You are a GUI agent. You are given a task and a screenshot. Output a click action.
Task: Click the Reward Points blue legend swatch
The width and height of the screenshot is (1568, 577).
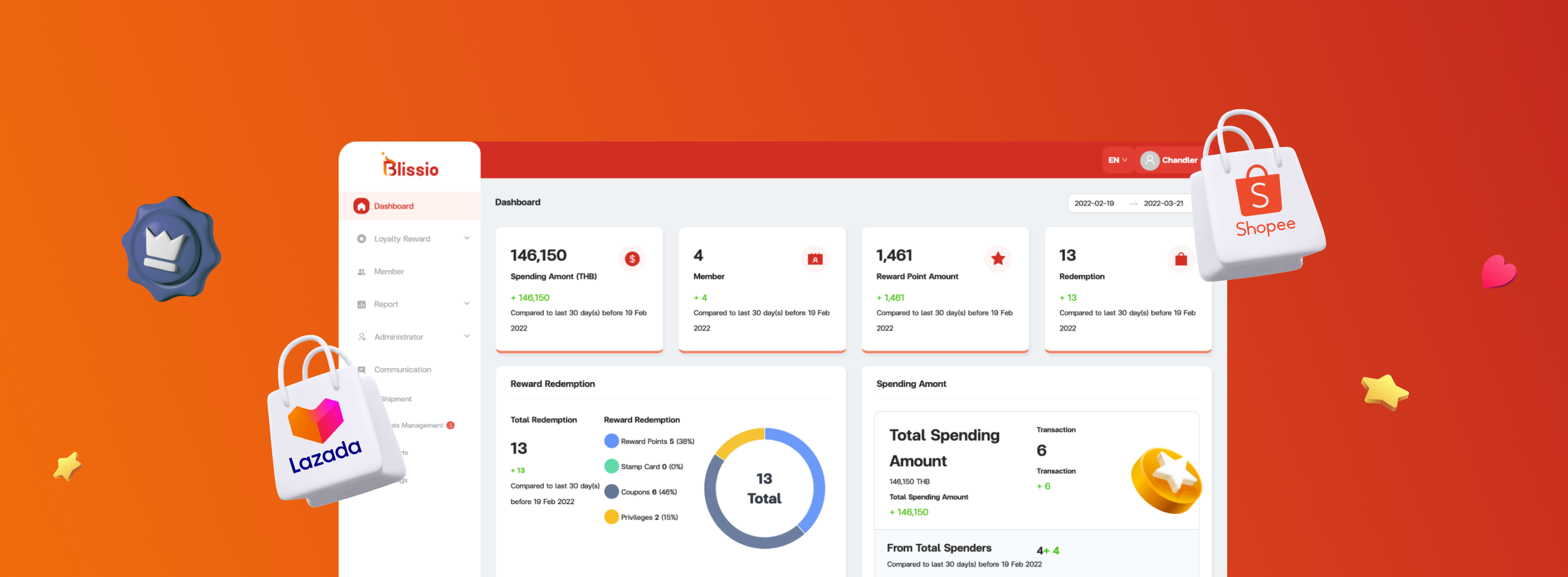coord(611,441)
